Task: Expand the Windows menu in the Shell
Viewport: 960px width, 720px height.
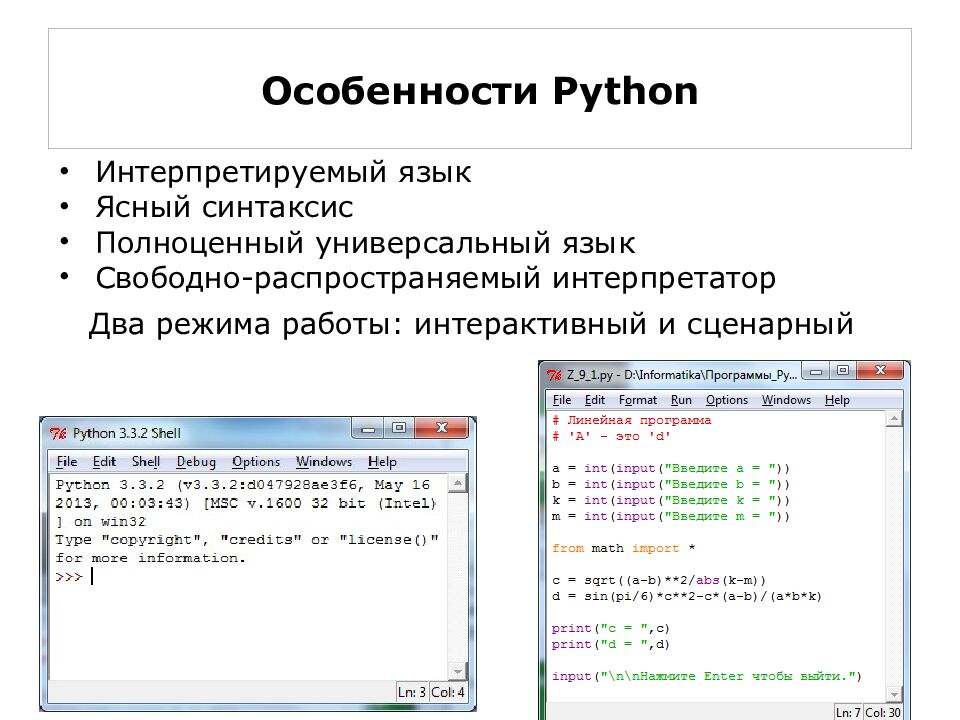Action: 324,462
